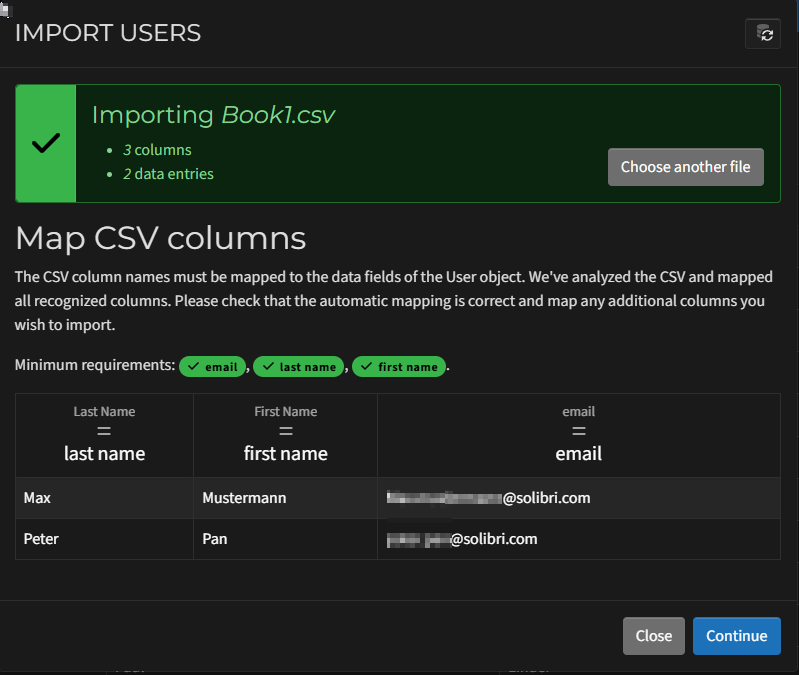This screenshot has width=799, height=675.
Task: Click the Book1.csv file name title
Action: coord(277,115)
